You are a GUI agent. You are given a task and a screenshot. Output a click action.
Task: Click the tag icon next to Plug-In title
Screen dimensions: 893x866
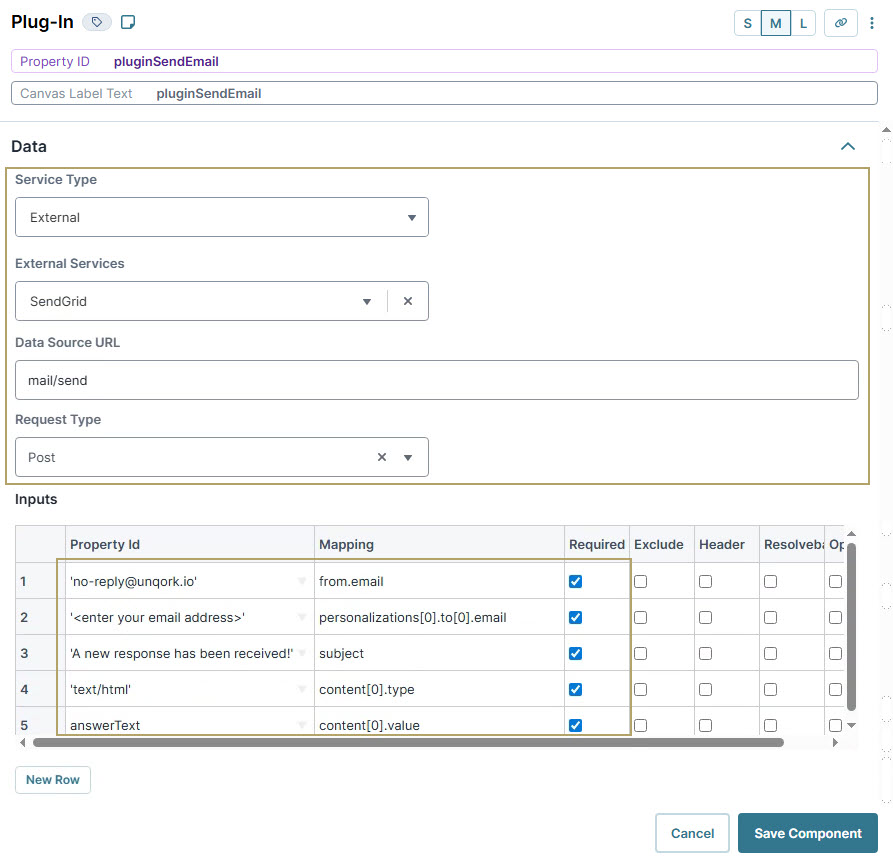click(x=96, y=21)
